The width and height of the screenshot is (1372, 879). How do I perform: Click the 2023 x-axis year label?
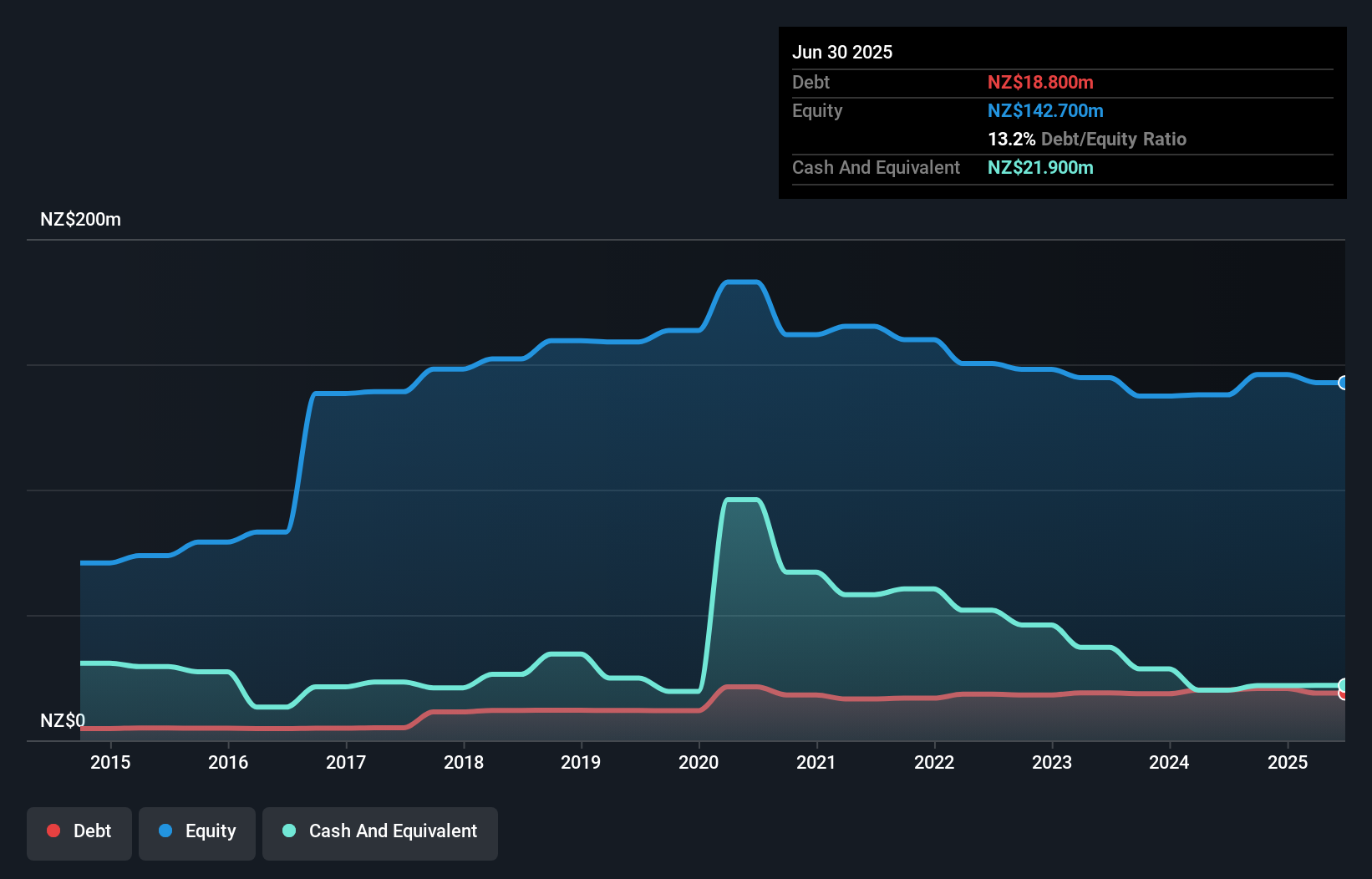click(1052, 762)
